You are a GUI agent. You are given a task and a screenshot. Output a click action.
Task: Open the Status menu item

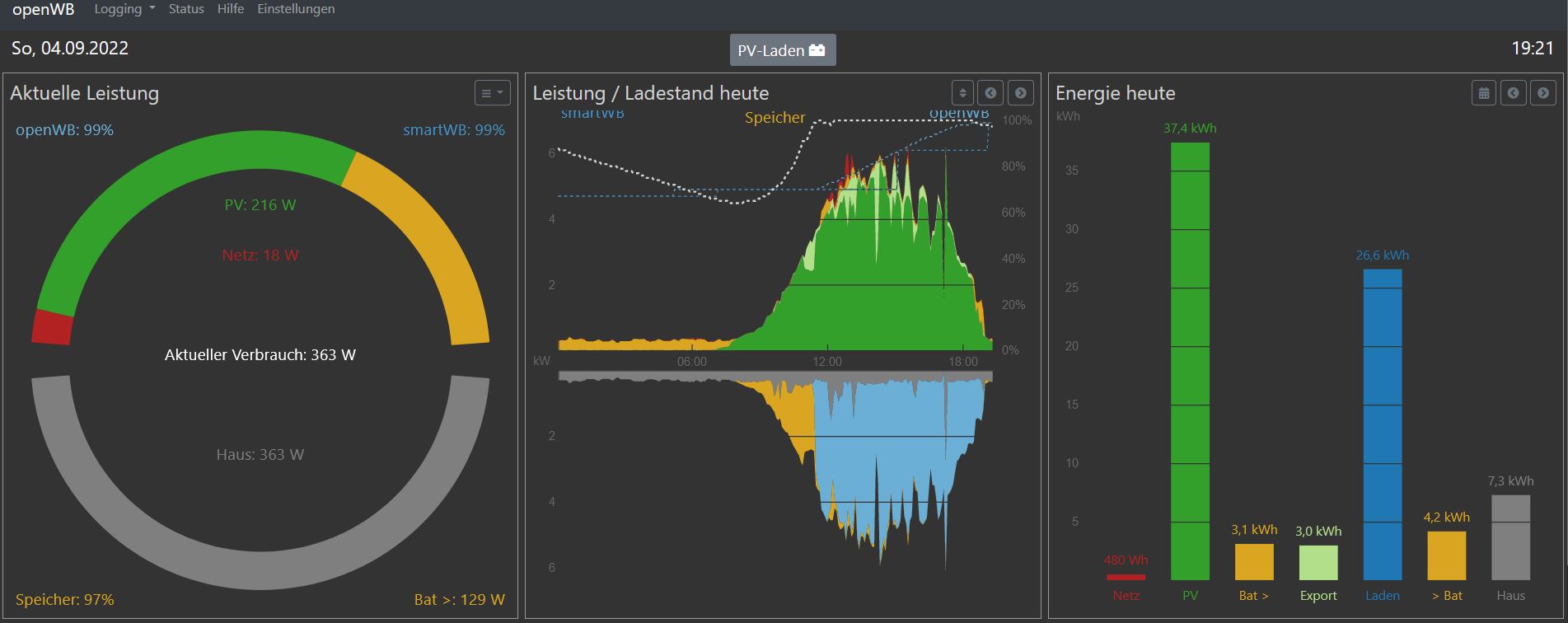186,9
